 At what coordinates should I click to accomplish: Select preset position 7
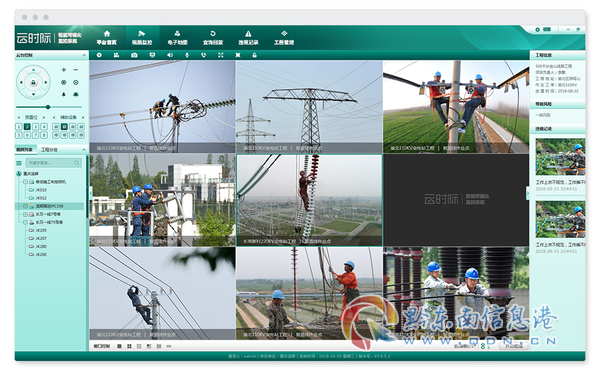[x=36, y=135]
